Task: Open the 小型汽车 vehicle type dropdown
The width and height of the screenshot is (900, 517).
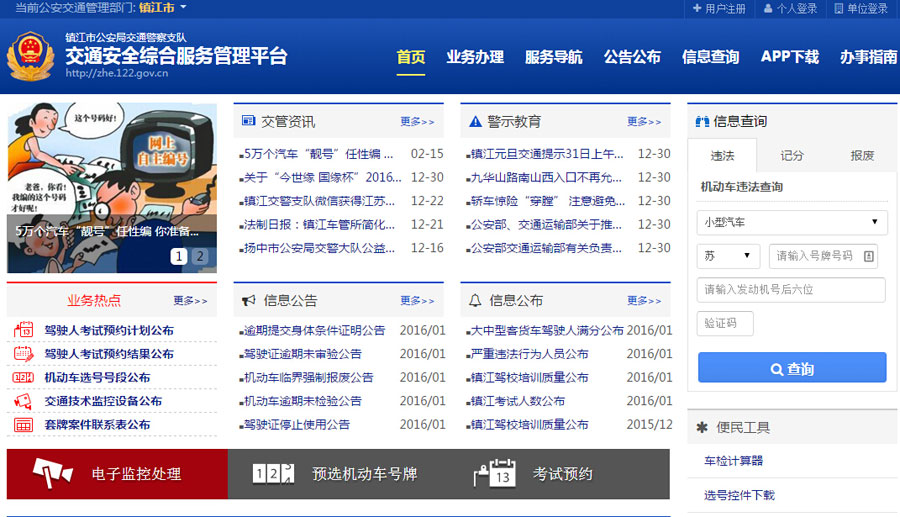Action: click(x=792, y=222)
